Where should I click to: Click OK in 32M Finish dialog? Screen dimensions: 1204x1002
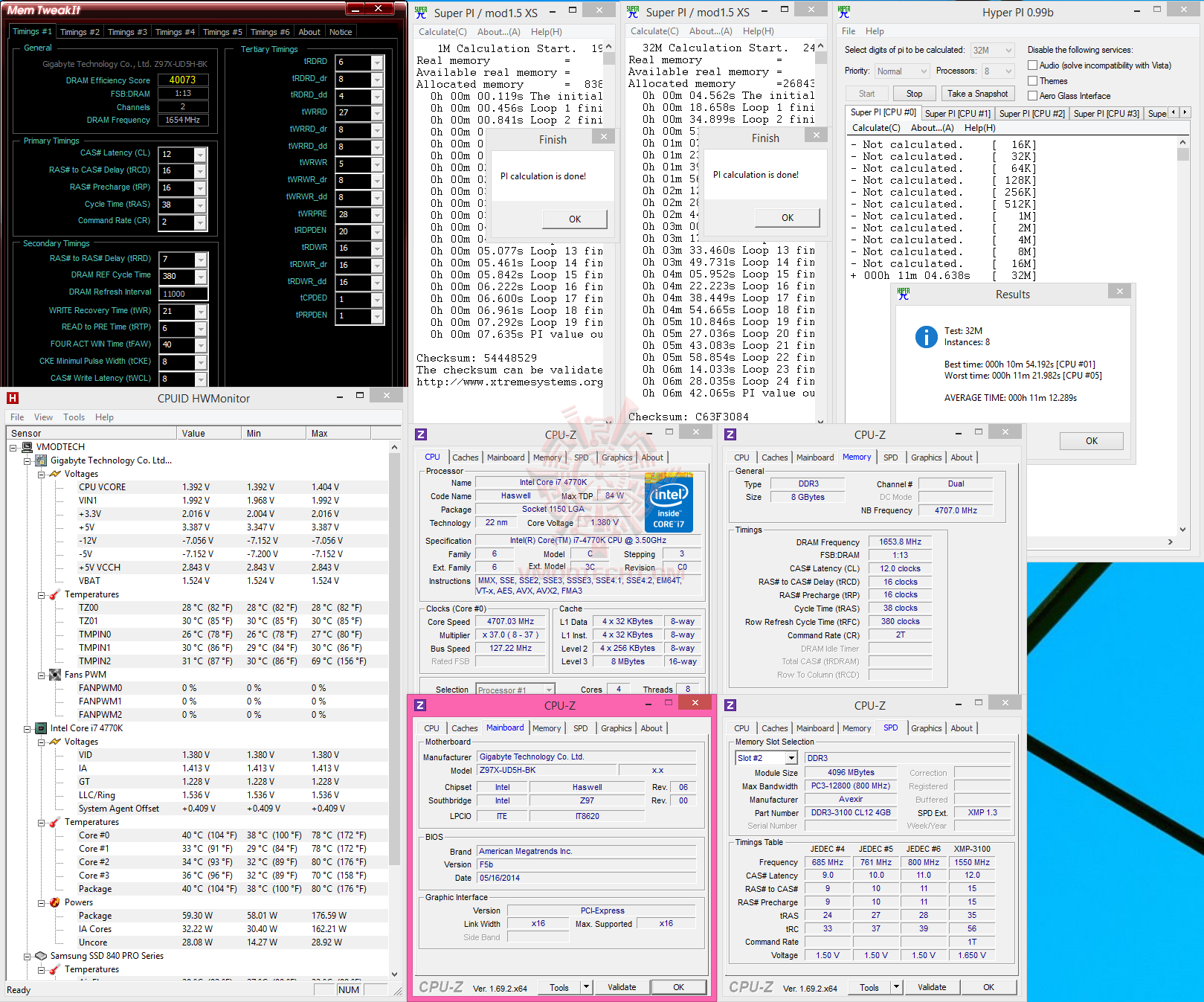click(x=788, y=217)
